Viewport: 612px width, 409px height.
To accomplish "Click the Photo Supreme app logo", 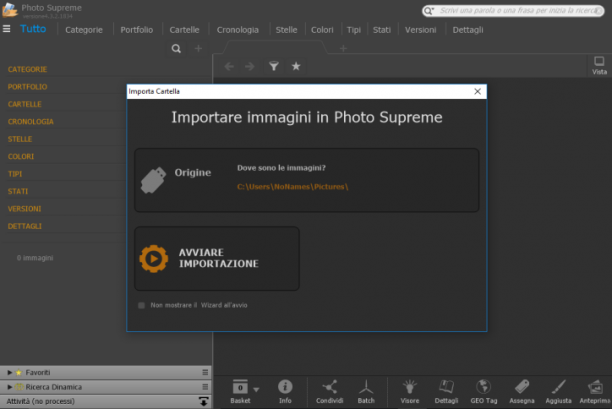I will tap(10, 10).
